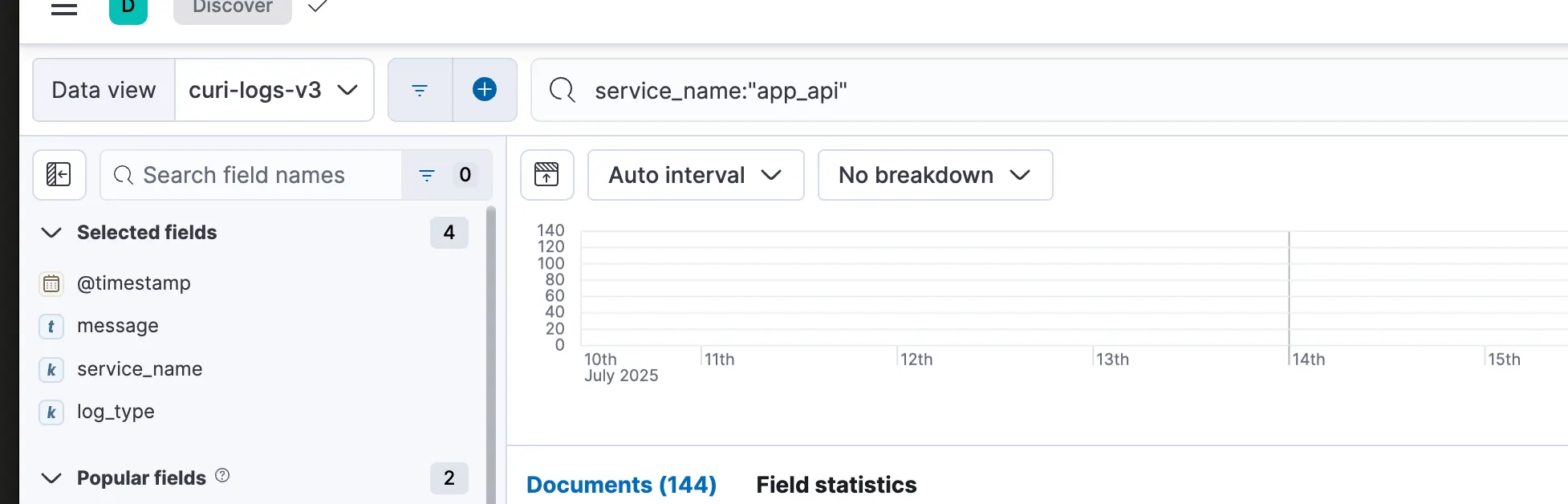The width and height of the screenshot is (1568, 504).
Task: Click the field list vertical scrollbar
Action: [491, 353]
